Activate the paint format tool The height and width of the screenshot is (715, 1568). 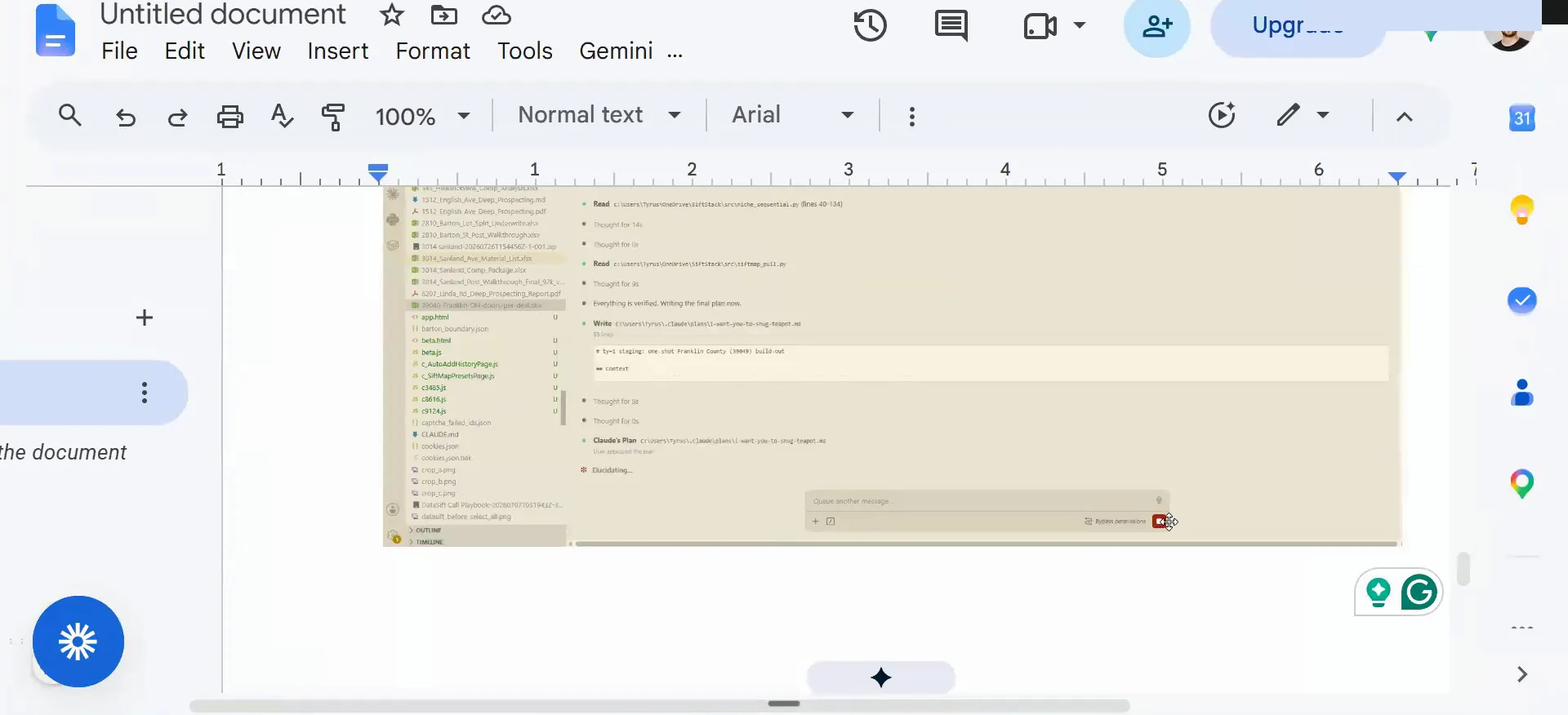point(333,117)
